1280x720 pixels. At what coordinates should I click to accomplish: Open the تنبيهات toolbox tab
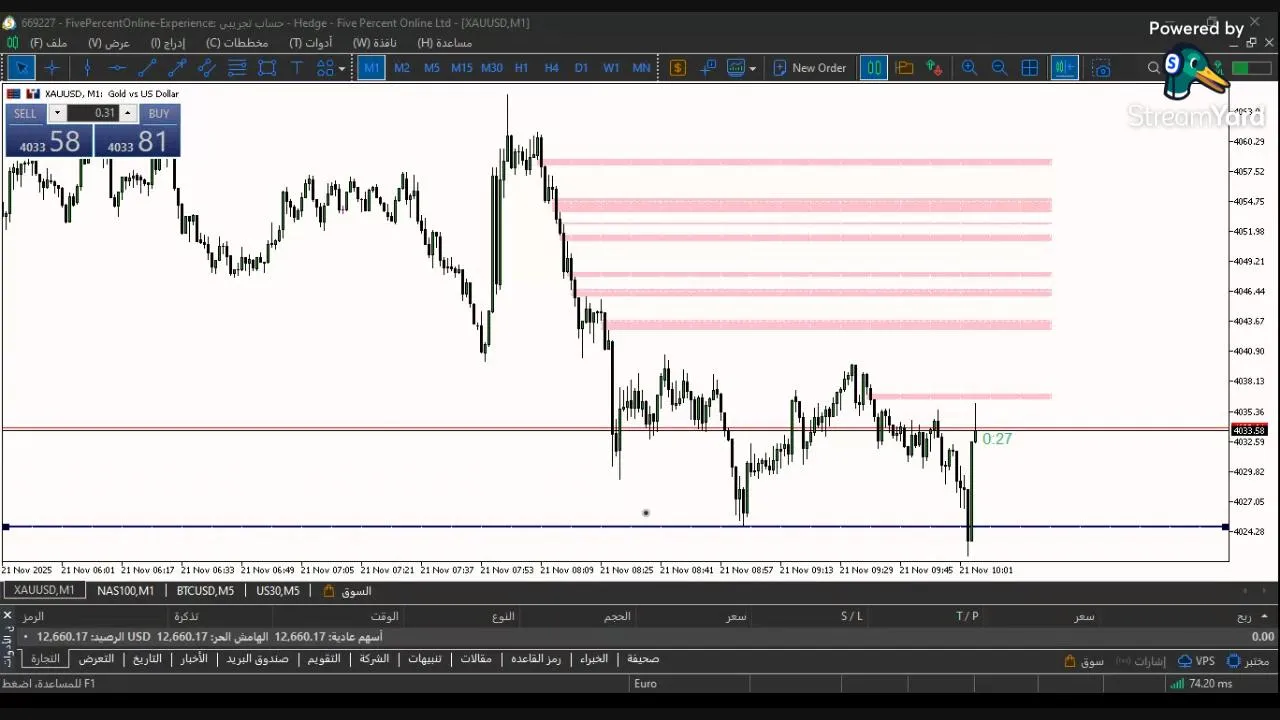point(425,659)
